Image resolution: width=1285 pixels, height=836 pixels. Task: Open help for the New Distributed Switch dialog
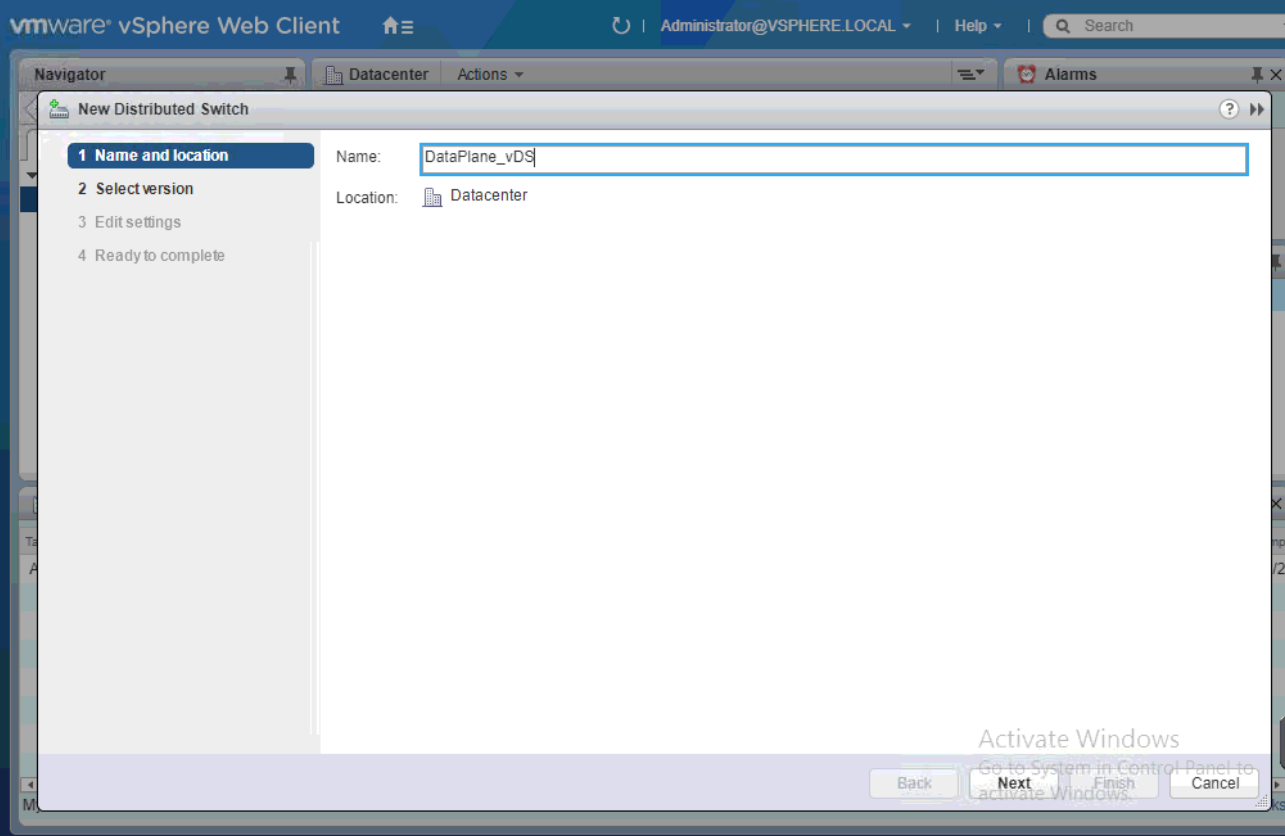click(1229, 109)
